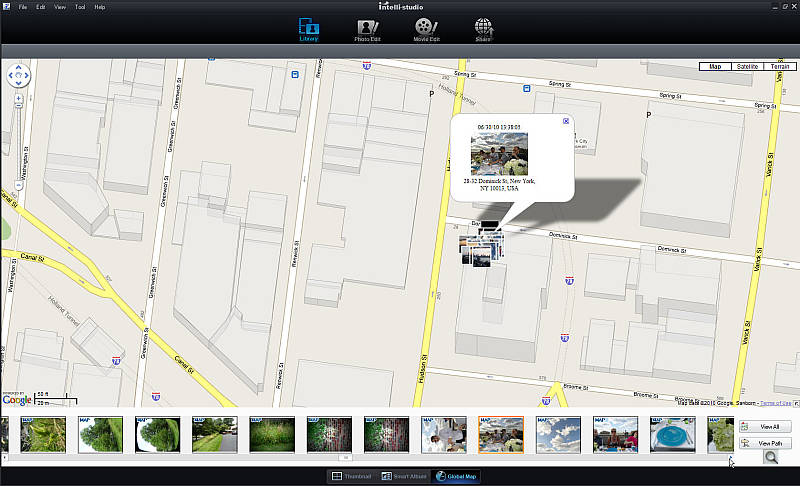Select the Library mode icon

310,30
